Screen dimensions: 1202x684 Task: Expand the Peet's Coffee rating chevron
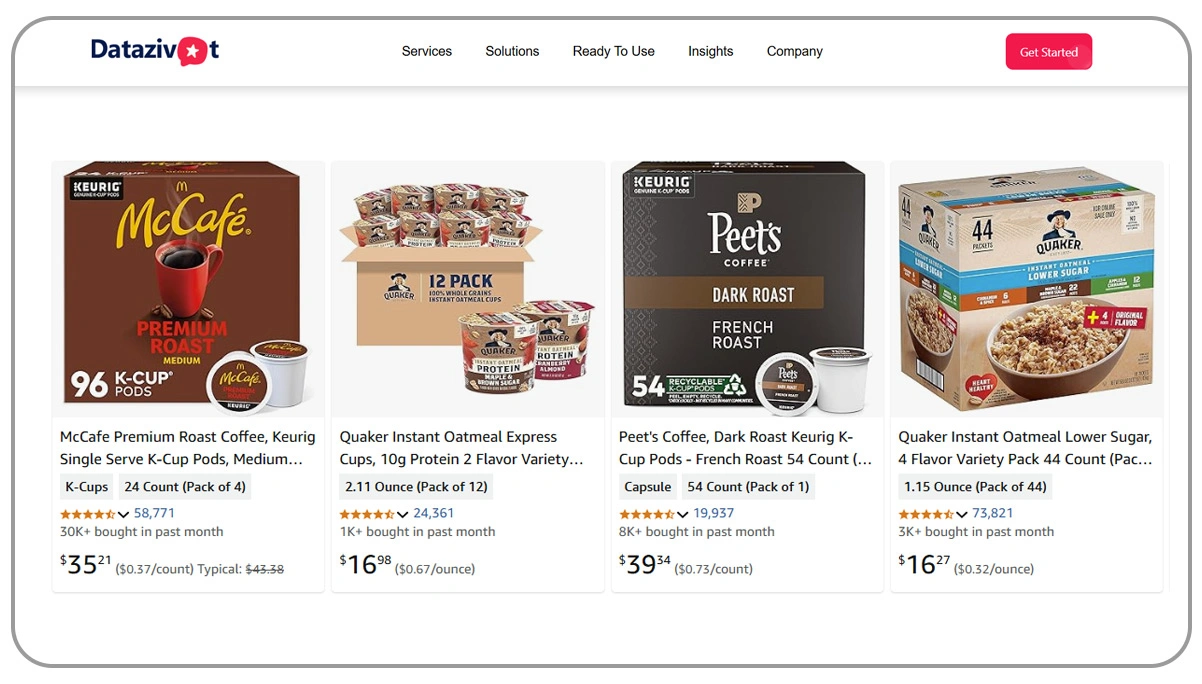coord(683,514)
